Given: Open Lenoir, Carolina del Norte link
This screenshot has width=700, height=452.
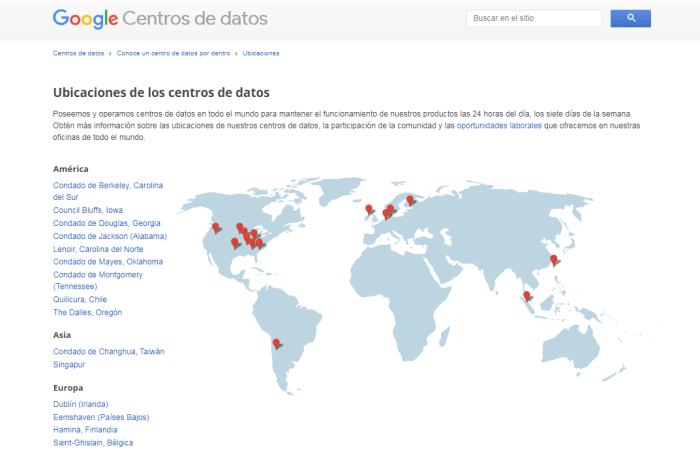Looking at the screenshot, I should (98, 249).
